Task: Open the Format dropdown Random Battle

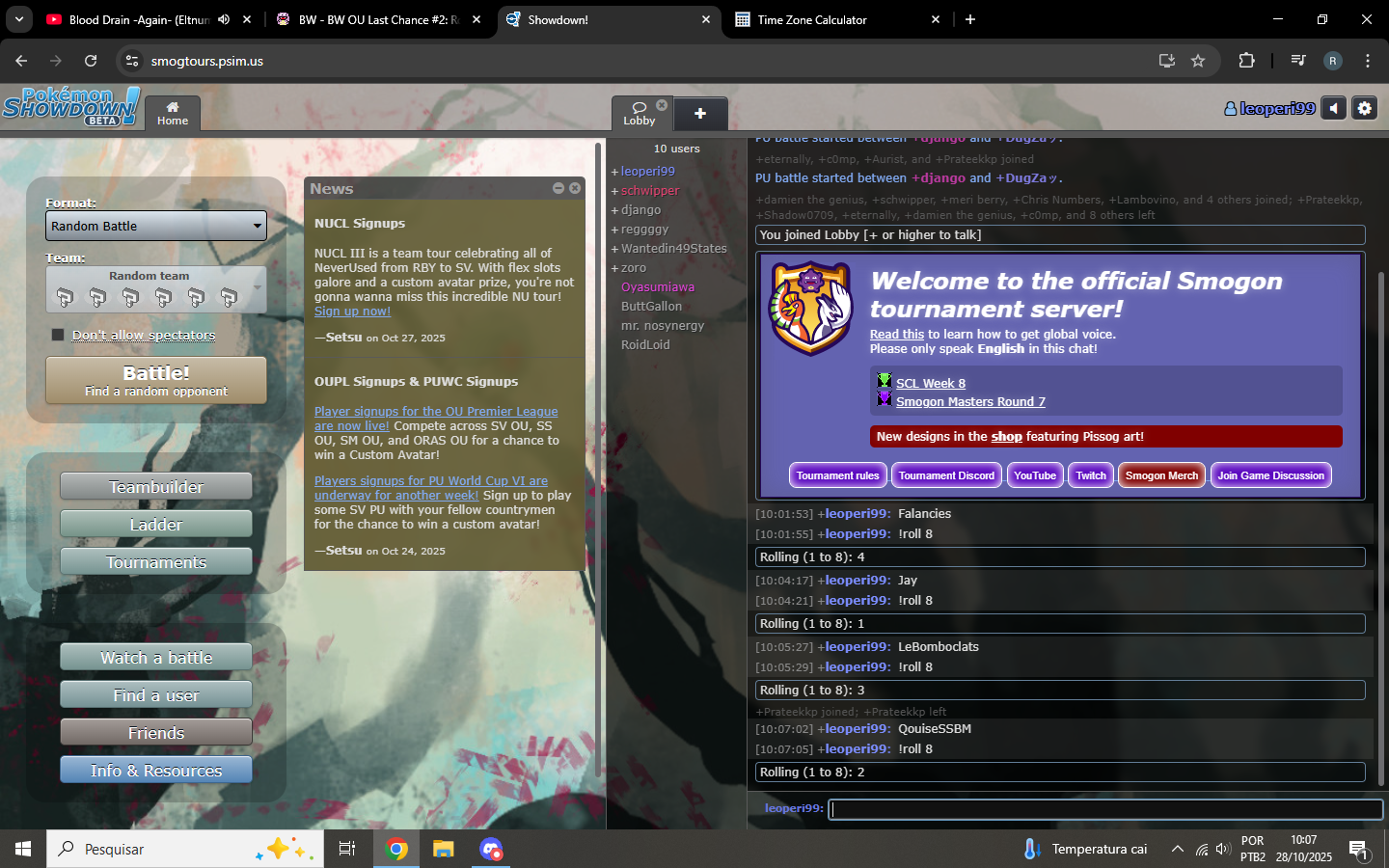Action: pyautogui.click(x=156, y=226)
